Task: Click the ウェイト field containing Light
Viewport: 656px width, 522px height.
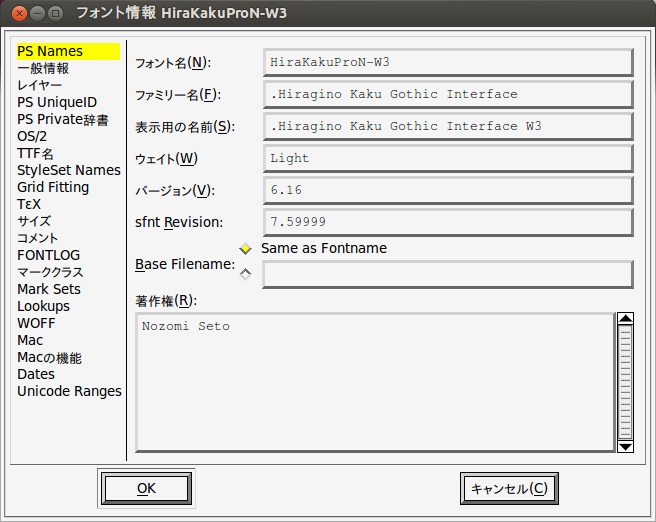Action: (x=448, y=159)
